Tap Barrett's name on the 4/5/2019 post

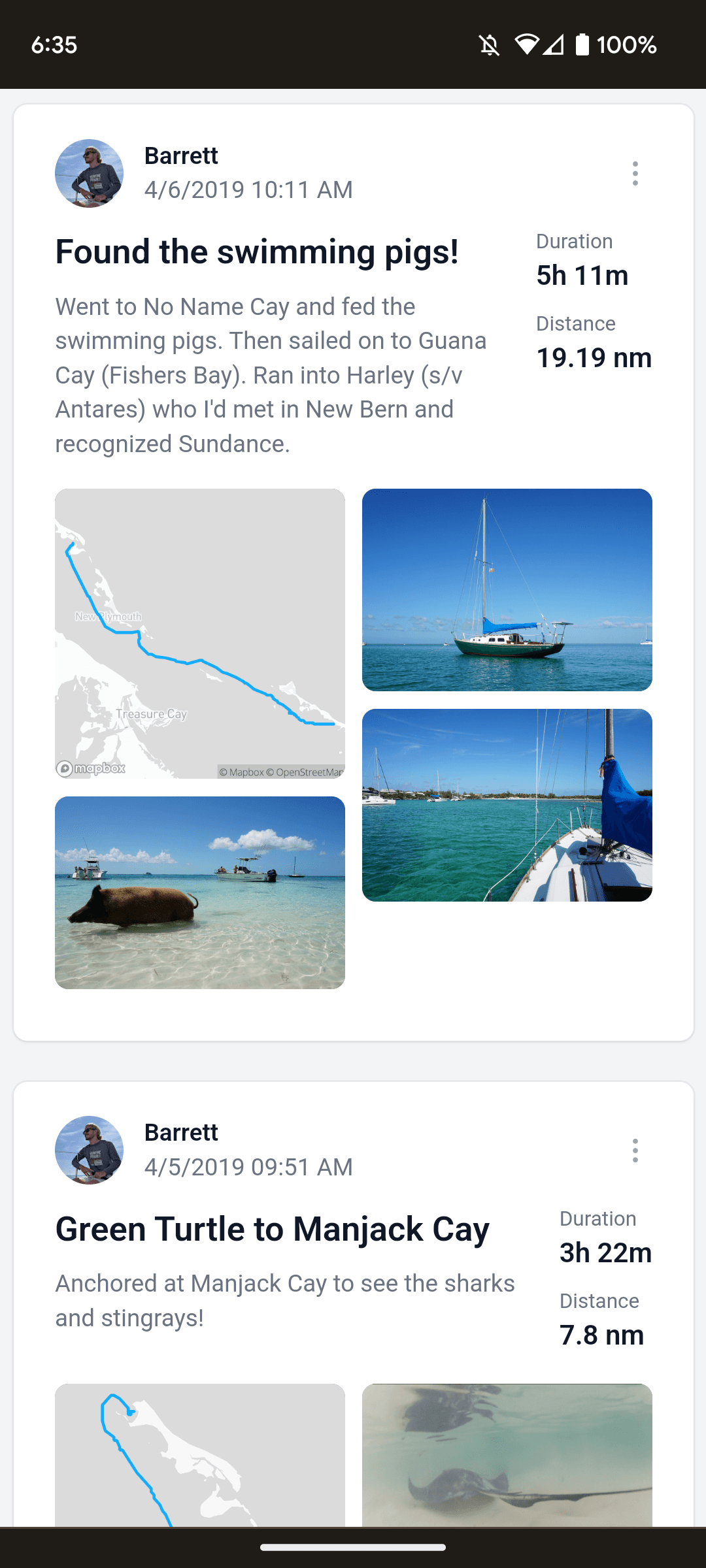click(x=181, y=1133)
